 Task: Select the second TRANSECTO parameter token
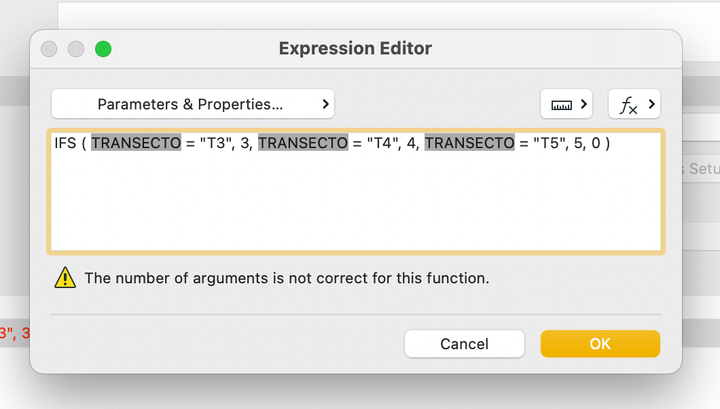coord(303,144)
